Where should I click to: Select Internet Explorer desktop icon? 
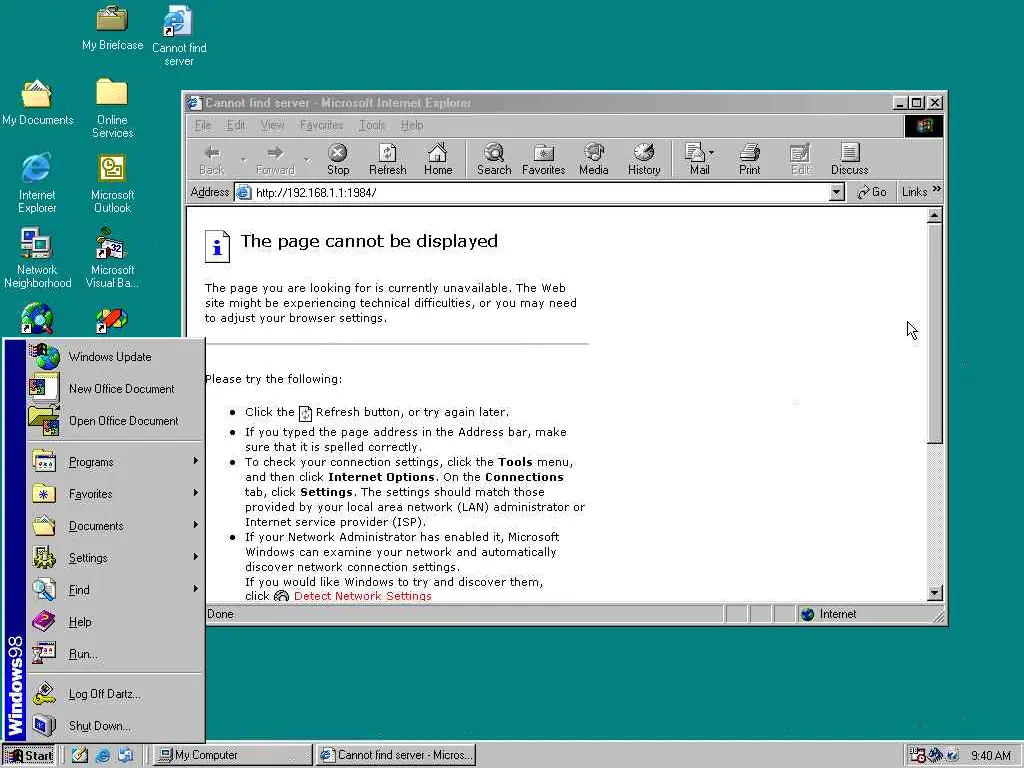tap(37, 183)
